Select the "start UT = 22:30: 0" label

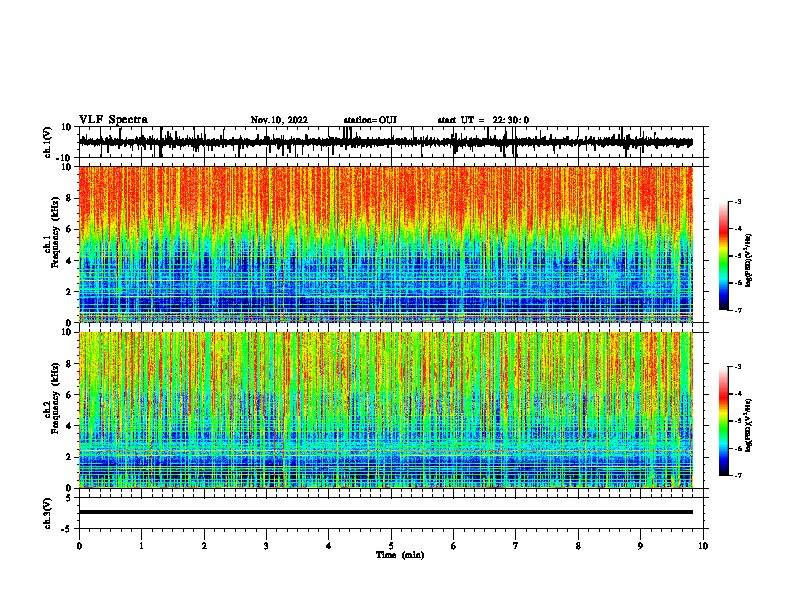pos(483,120)
